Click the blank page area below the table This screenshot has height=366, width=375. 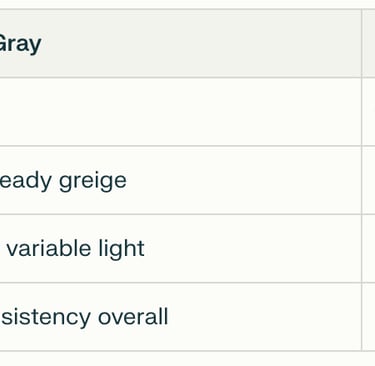click(187, 359)
